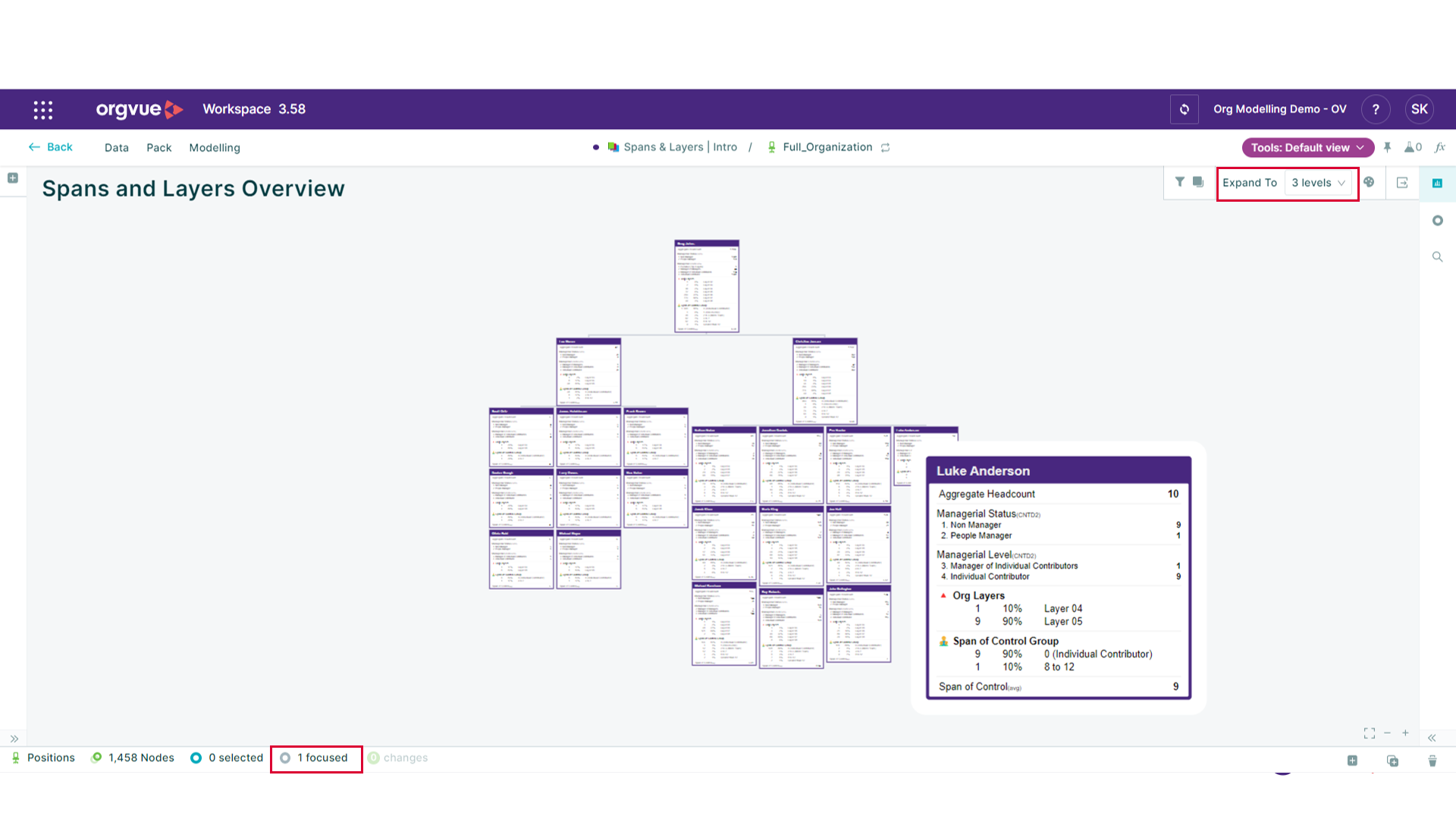Select the Luke Anderson card
Viewport: 1456px width, 819px height.
coord(1059,578)
